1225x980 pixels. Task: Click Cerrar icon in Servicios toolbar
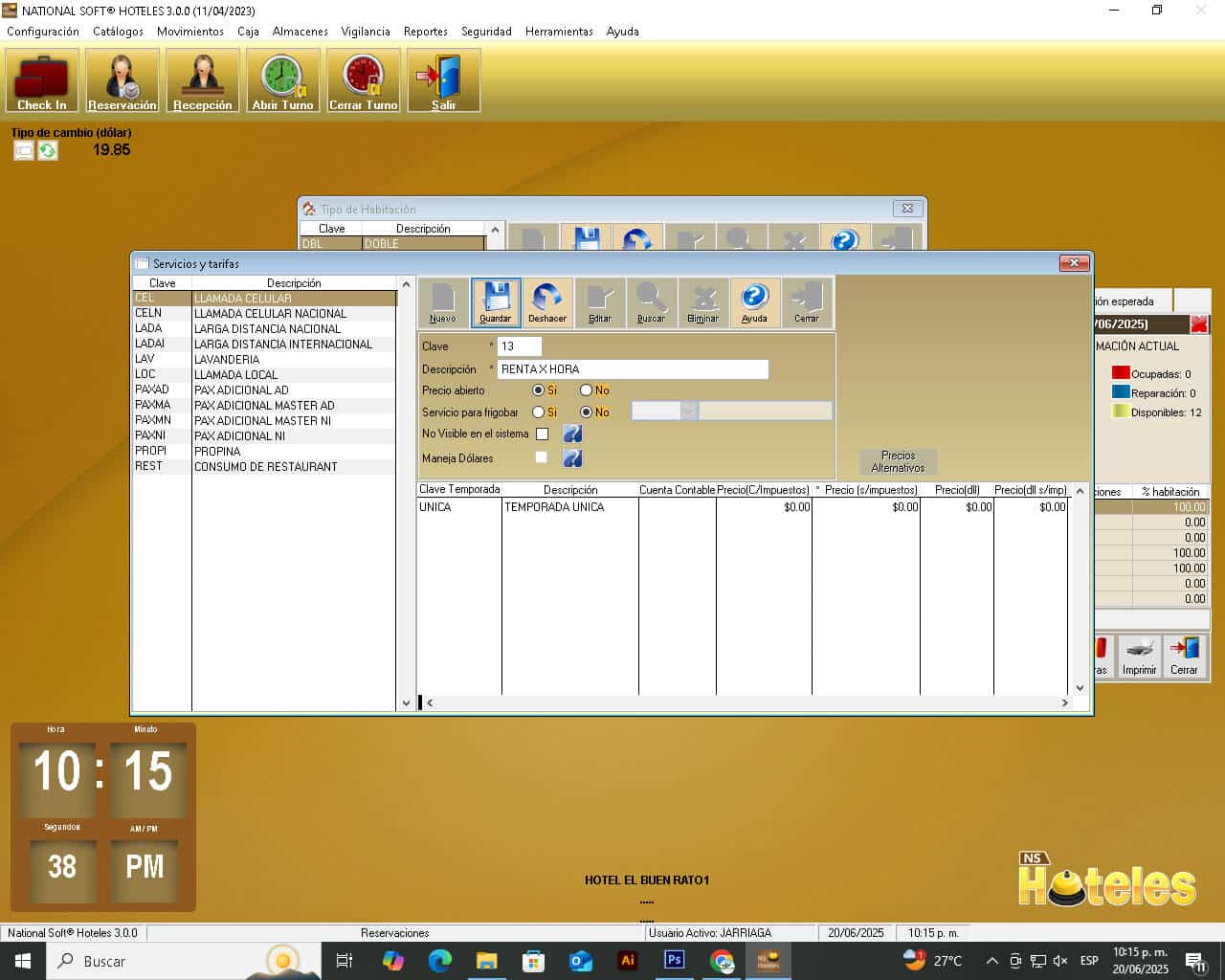(x=807, y=302)
